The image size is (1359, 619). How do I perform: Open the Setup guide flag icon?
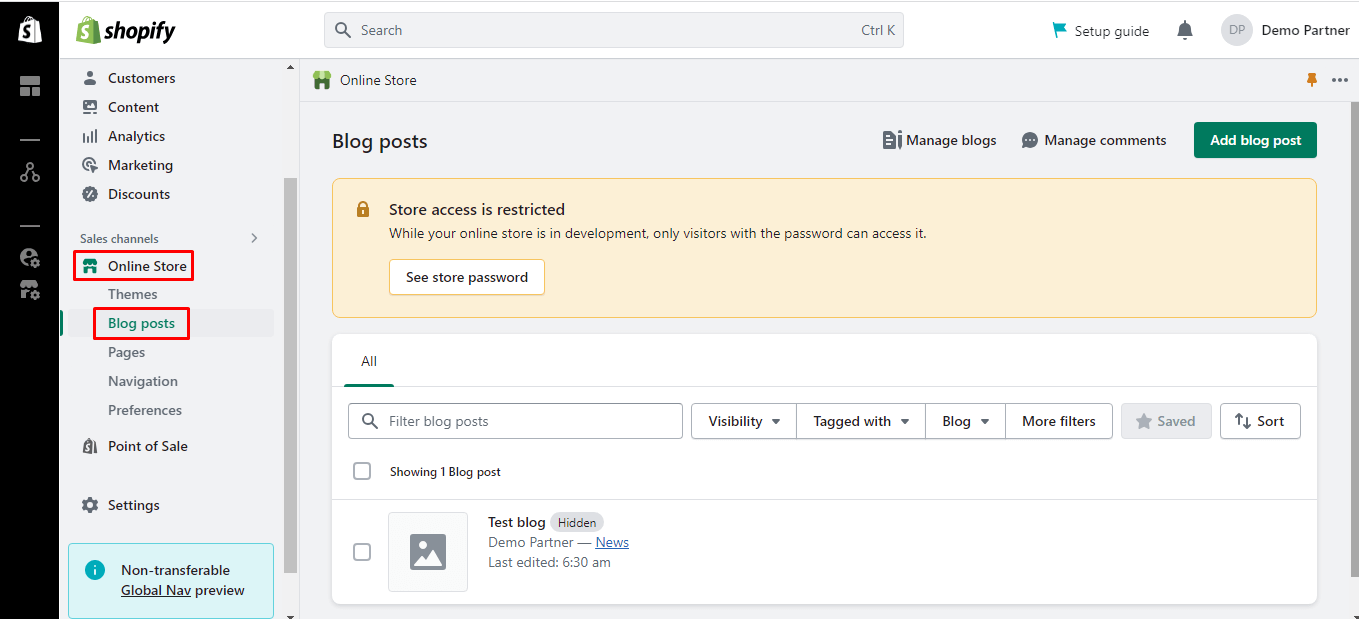pyautogui.click(x=1059, y=31)
